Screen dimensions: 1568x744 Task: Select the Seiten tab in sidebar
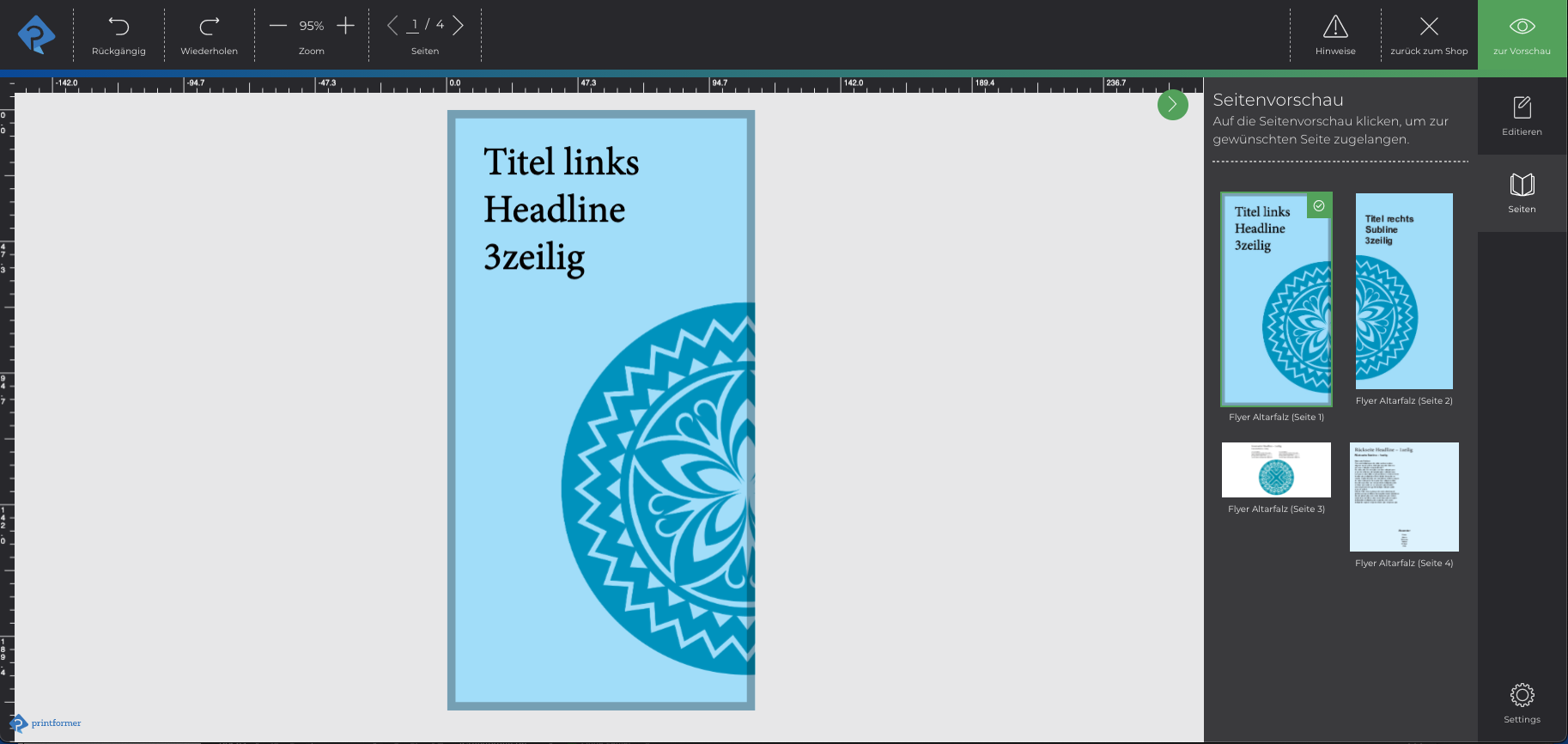pos(1522,193)
